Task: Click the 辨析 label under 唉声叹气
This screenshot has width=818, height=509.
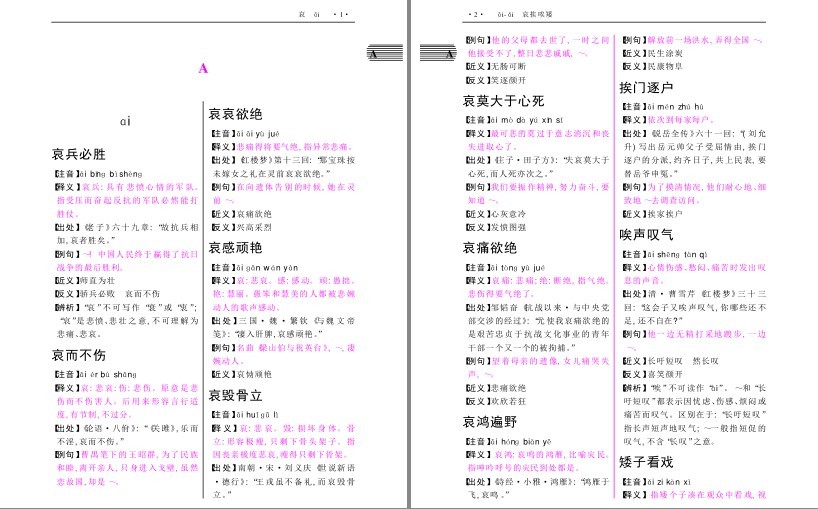Action: (x=633, y=387)
